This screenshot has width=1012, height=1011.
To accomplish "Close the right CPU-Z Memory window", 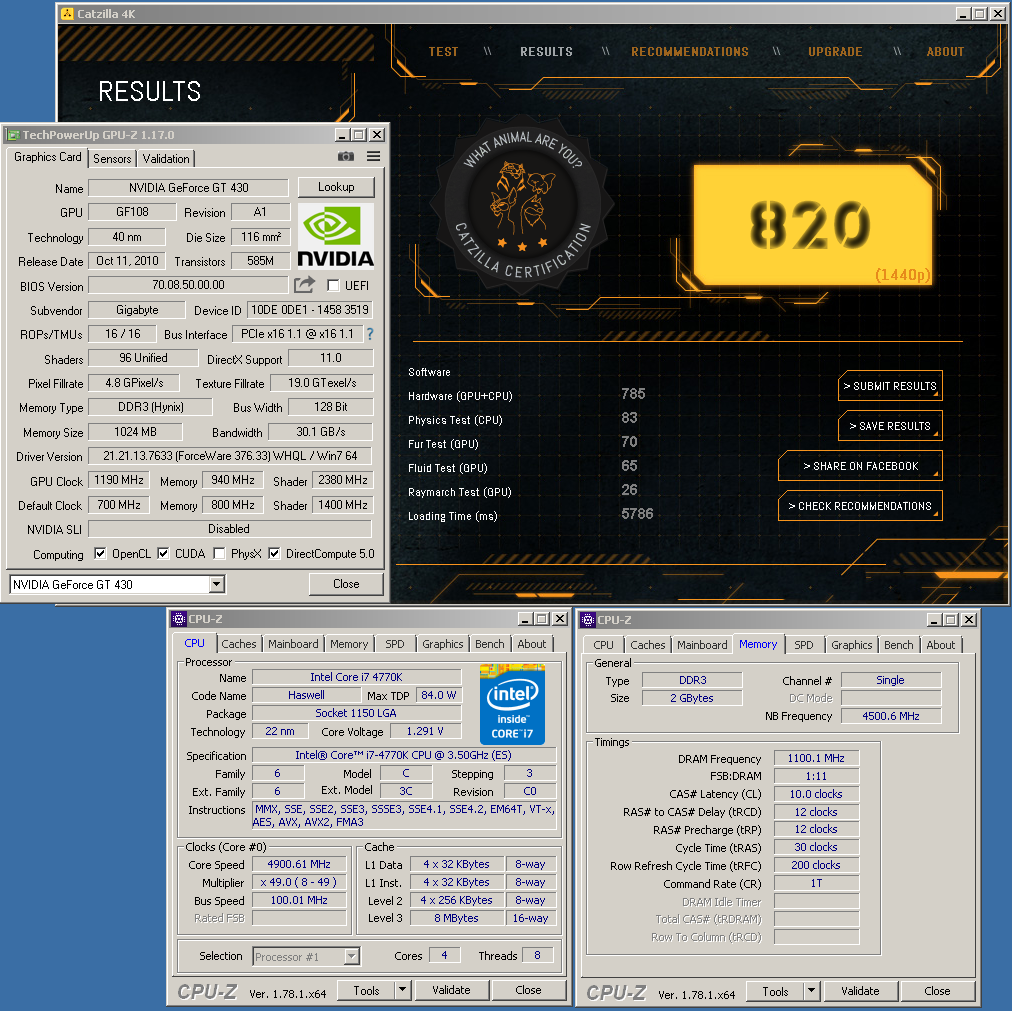I will coord(968,620).
